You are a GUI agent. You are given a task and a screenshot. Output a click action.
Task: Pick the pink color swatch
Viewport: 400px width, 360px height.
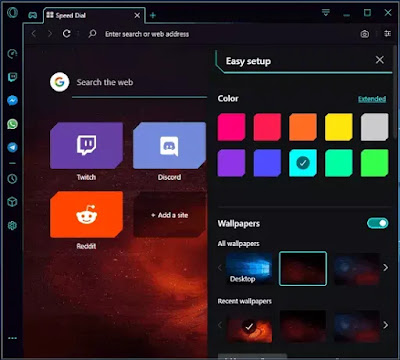(232, 127)
